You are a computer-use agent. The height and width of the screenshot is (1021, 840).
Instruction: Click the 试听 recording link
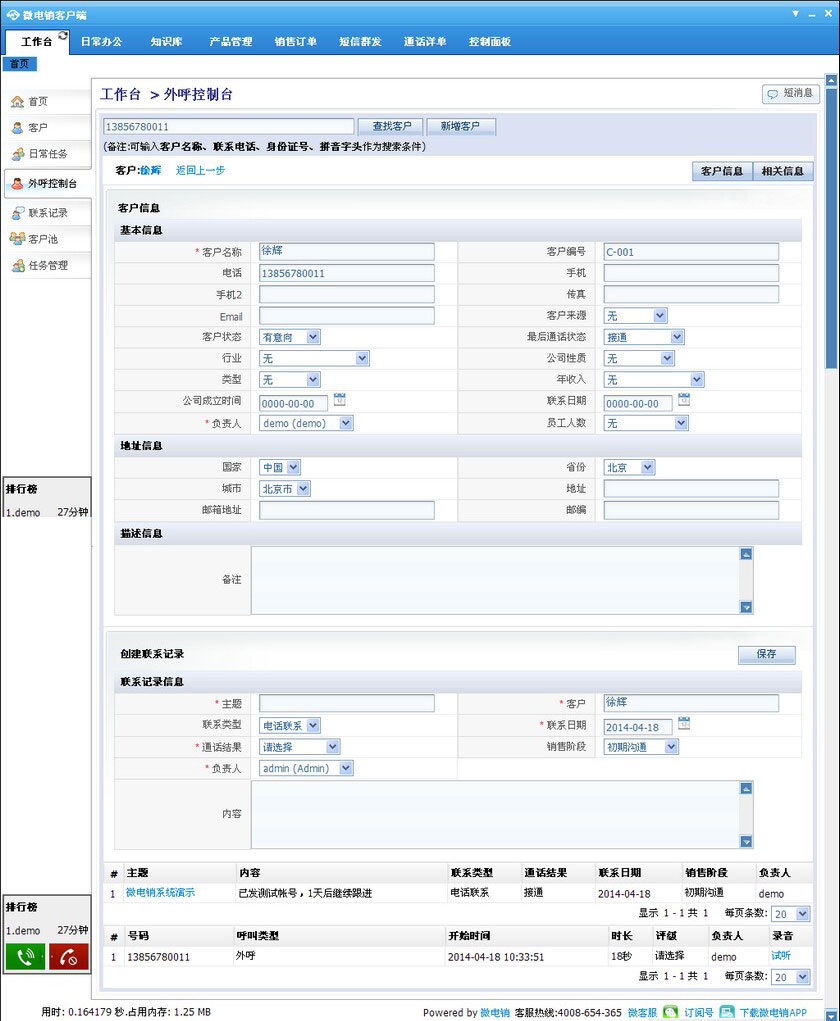780,956
